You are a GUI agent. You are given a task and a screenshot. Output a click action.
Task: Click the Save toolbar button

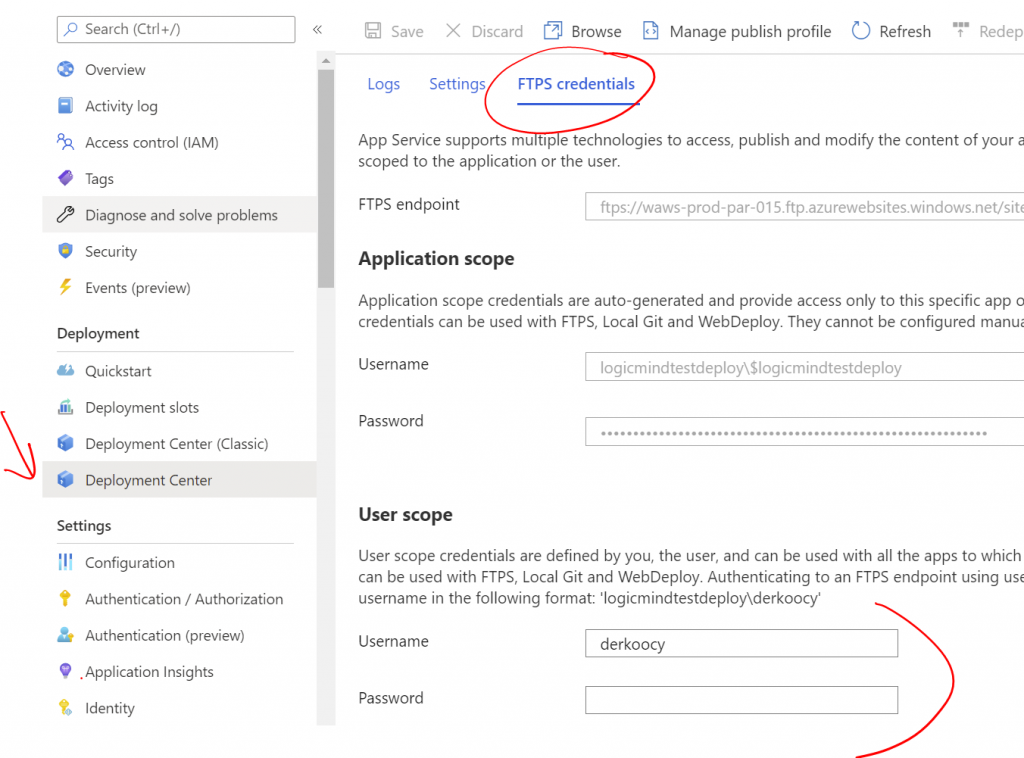pyautogui.click(x=394, y=31)
